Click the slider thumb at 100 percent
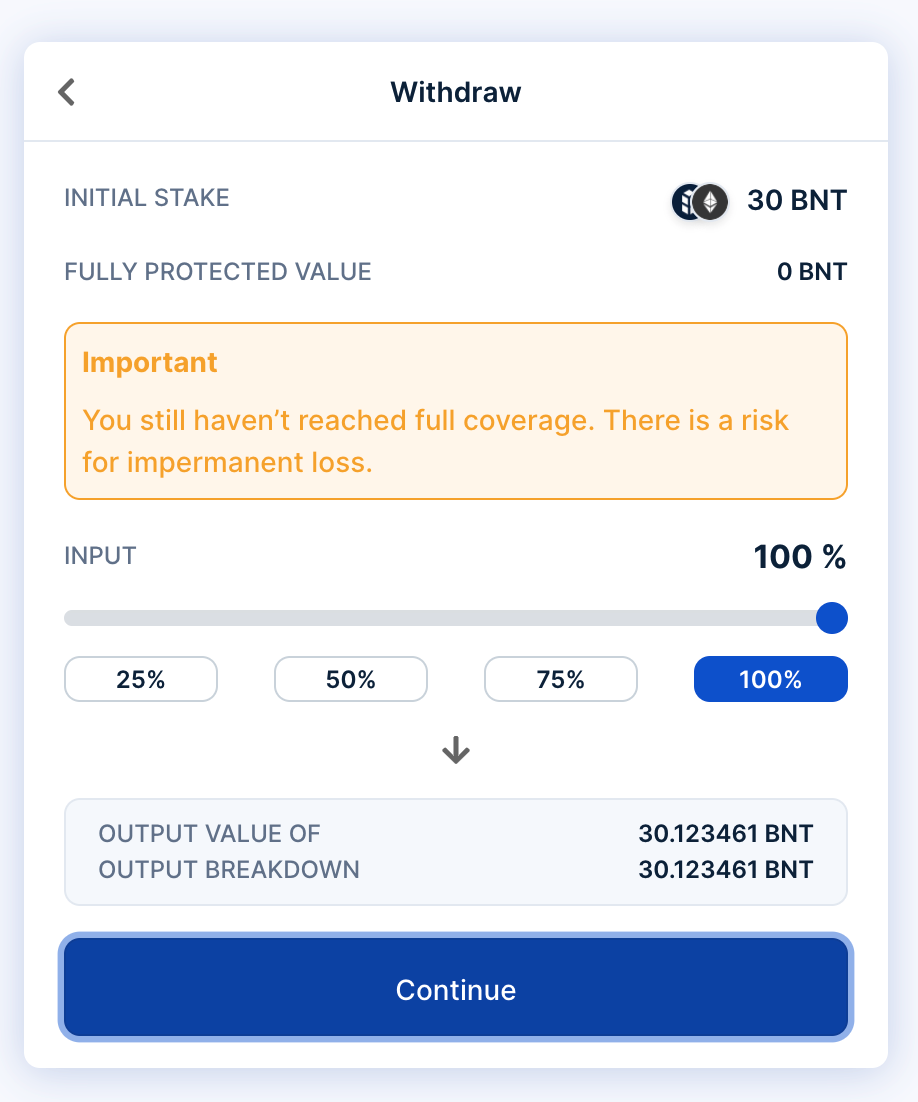This screenshot has height=1102, width=918. click(831, 618)
